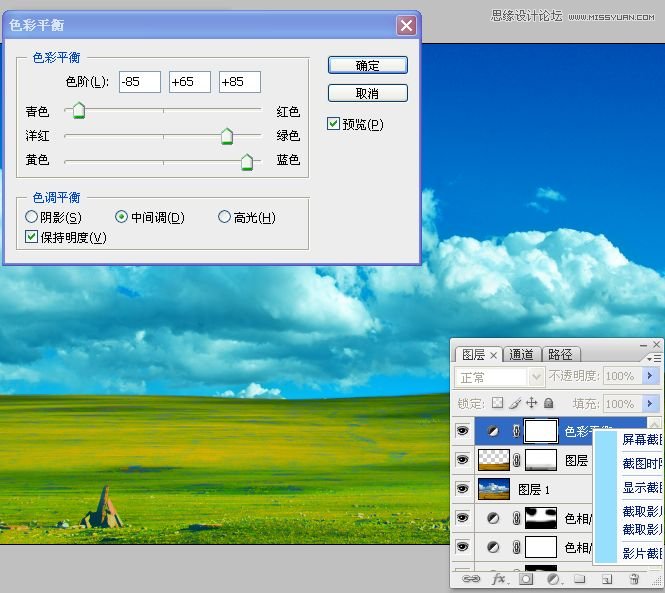Click 不透明度 100% value field

coord(623,376)
